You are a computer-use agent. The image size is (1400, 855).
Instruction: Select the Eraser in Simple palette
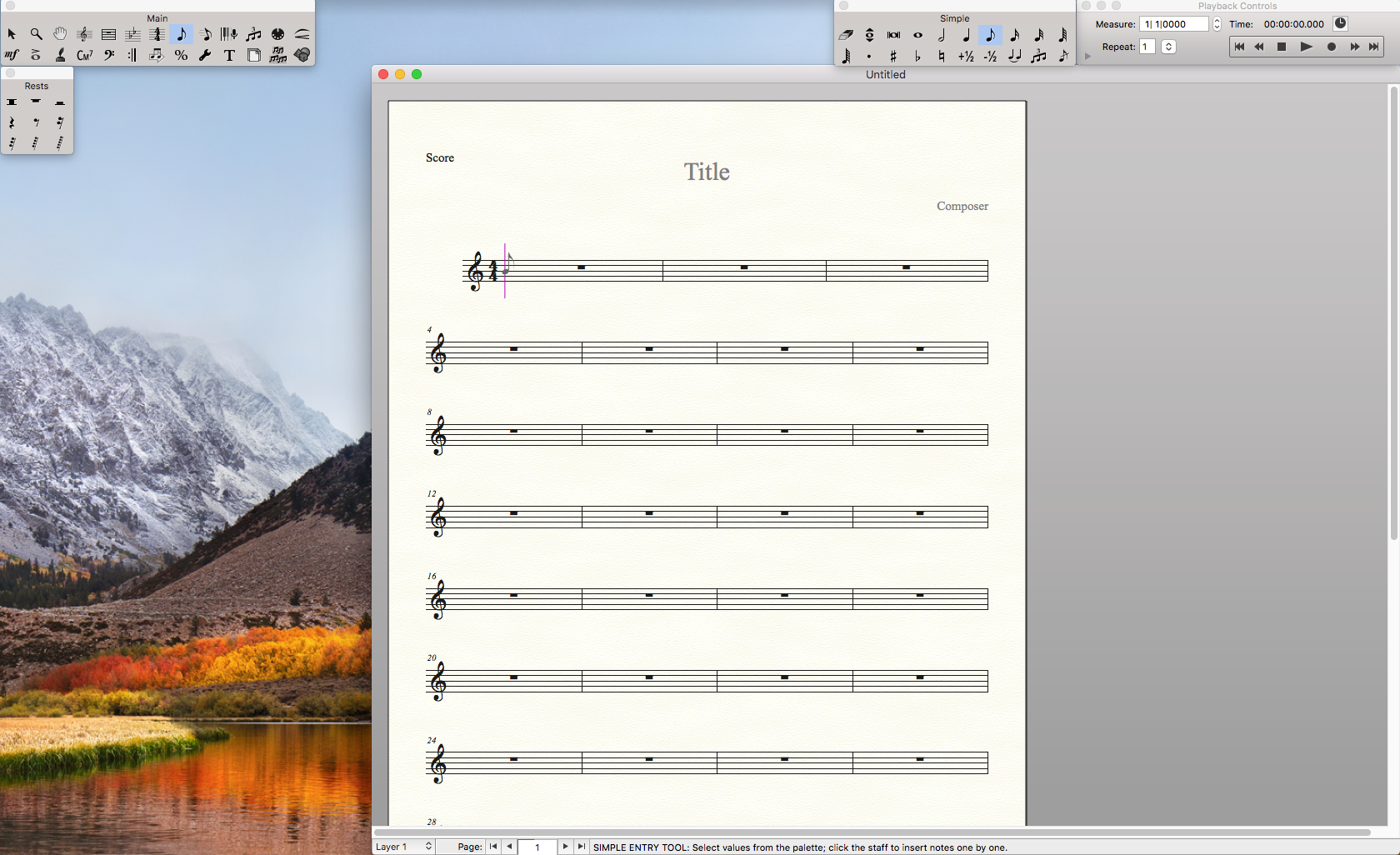pos(845,35)
